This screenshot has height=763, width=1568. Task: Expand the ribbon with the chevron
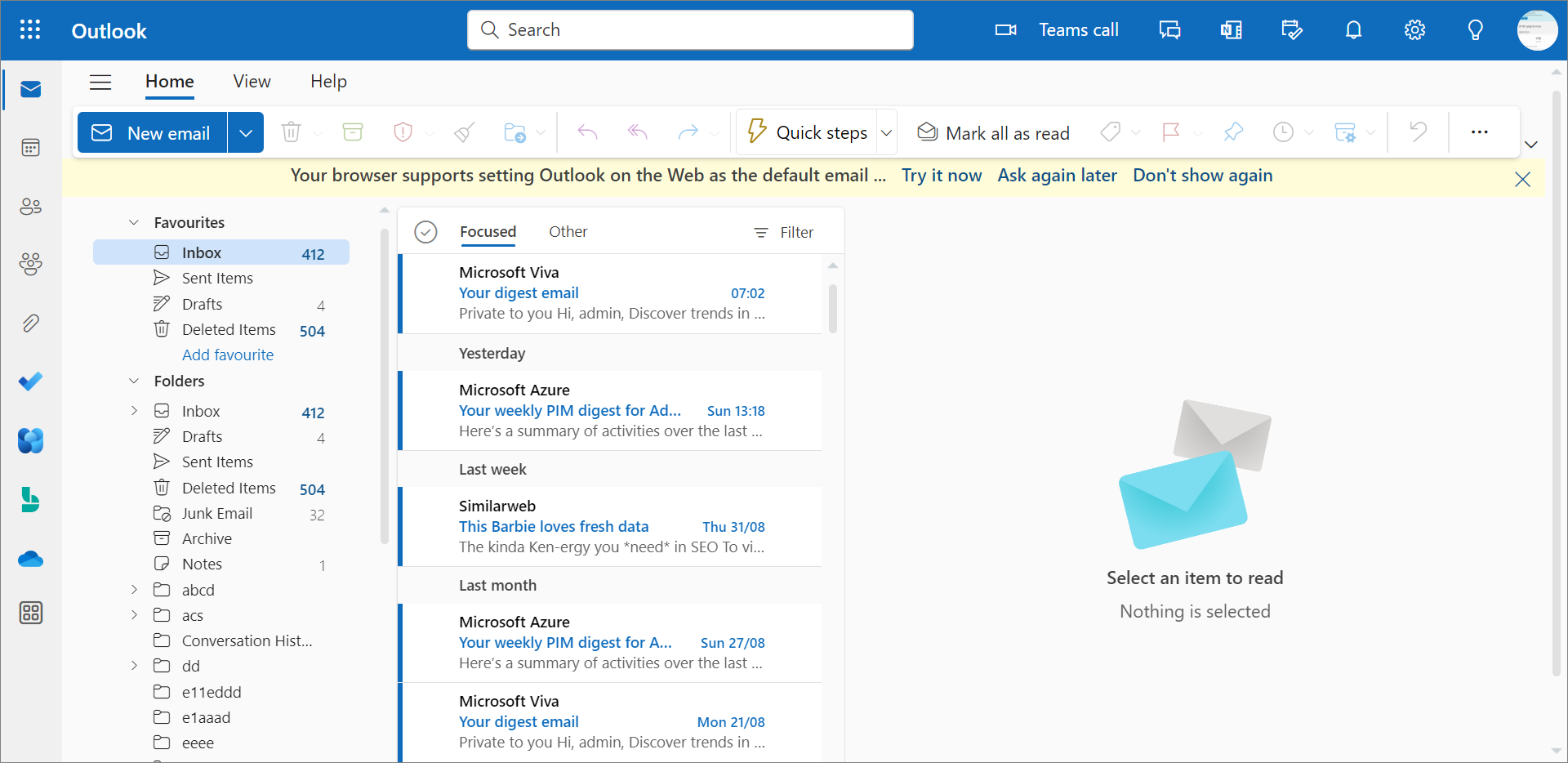(x=1531, y=145)
